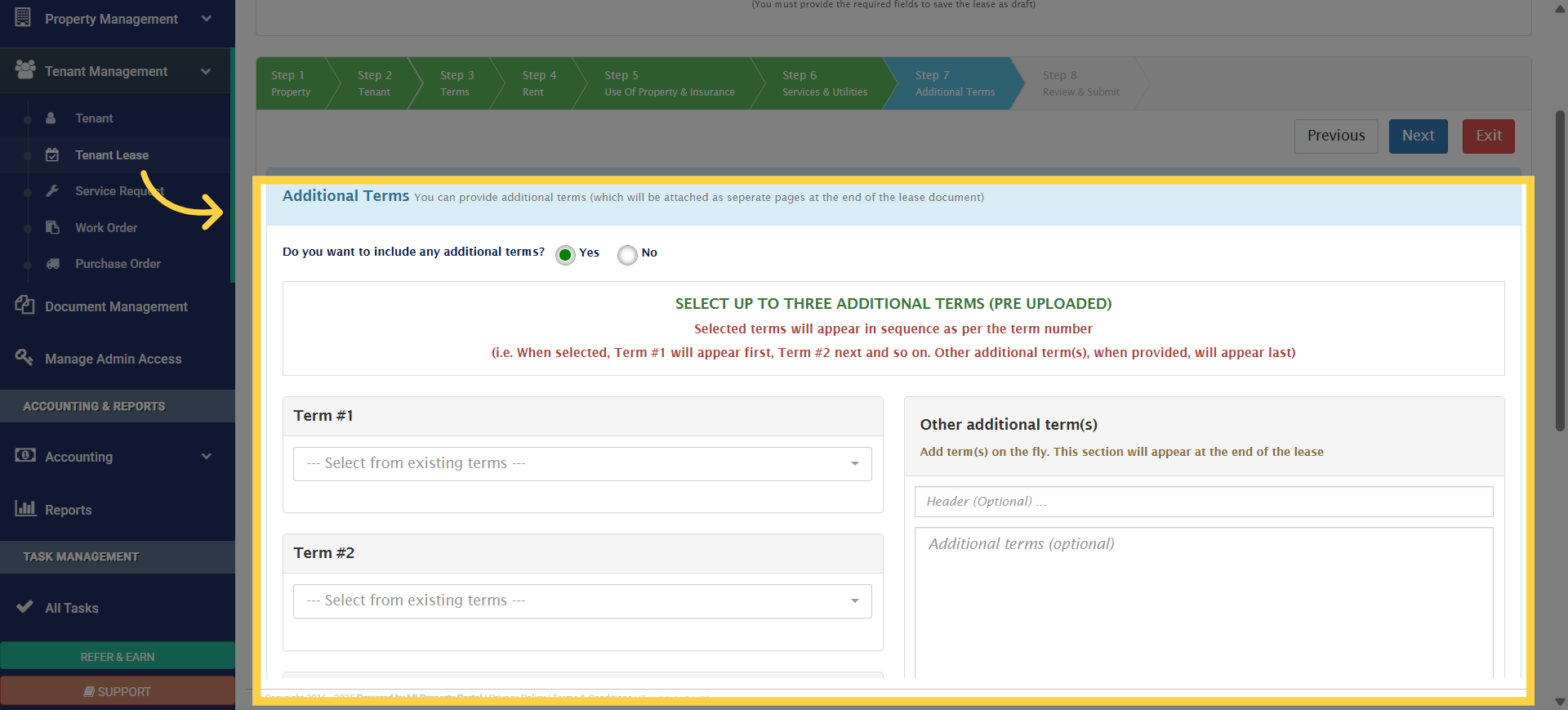
Task: Click the Manage Admin Access key icon
Action: coord(24,357)
